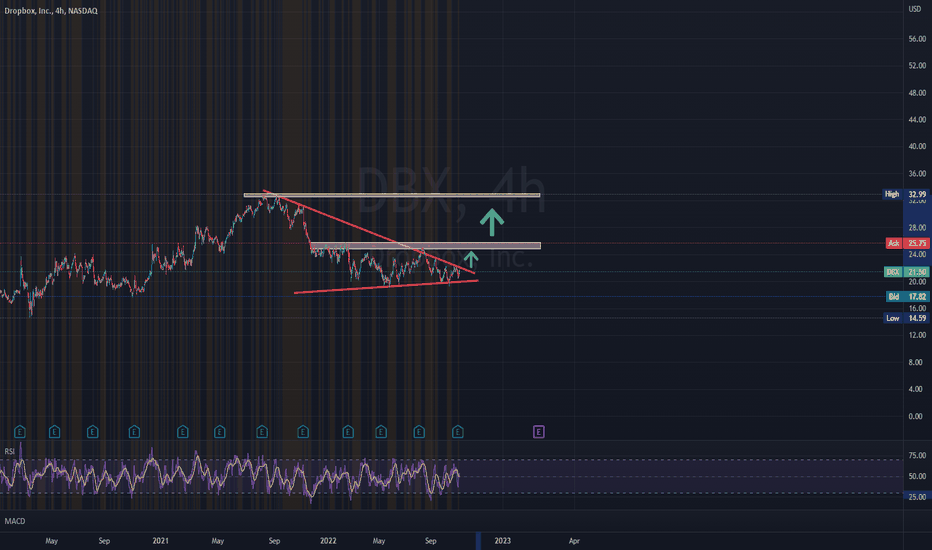Click the RSI 50.00 level value
The height and width of the screenshot is (550, 932).
tap(917, 476)
